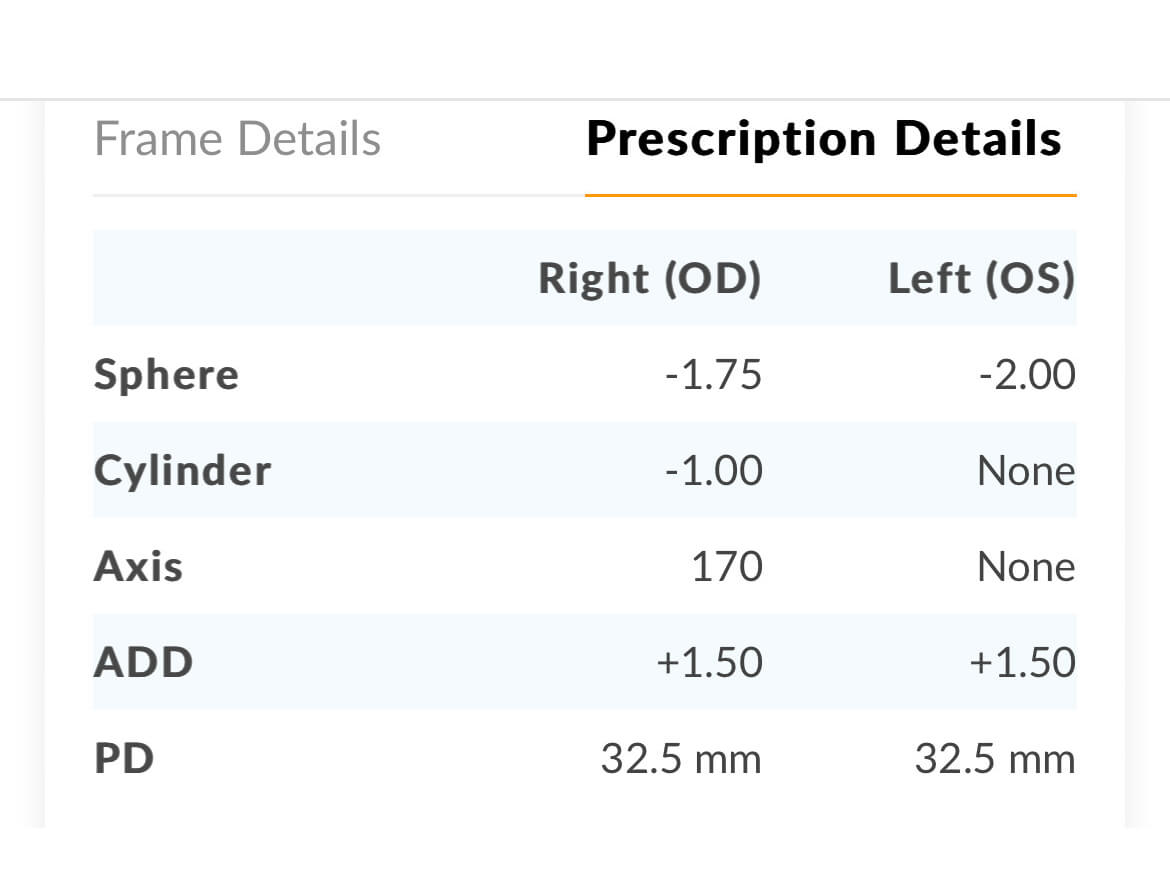Viewport: 1170px width, 878px height.
Task: Click the ADD row label
Action: coord(143,662)
